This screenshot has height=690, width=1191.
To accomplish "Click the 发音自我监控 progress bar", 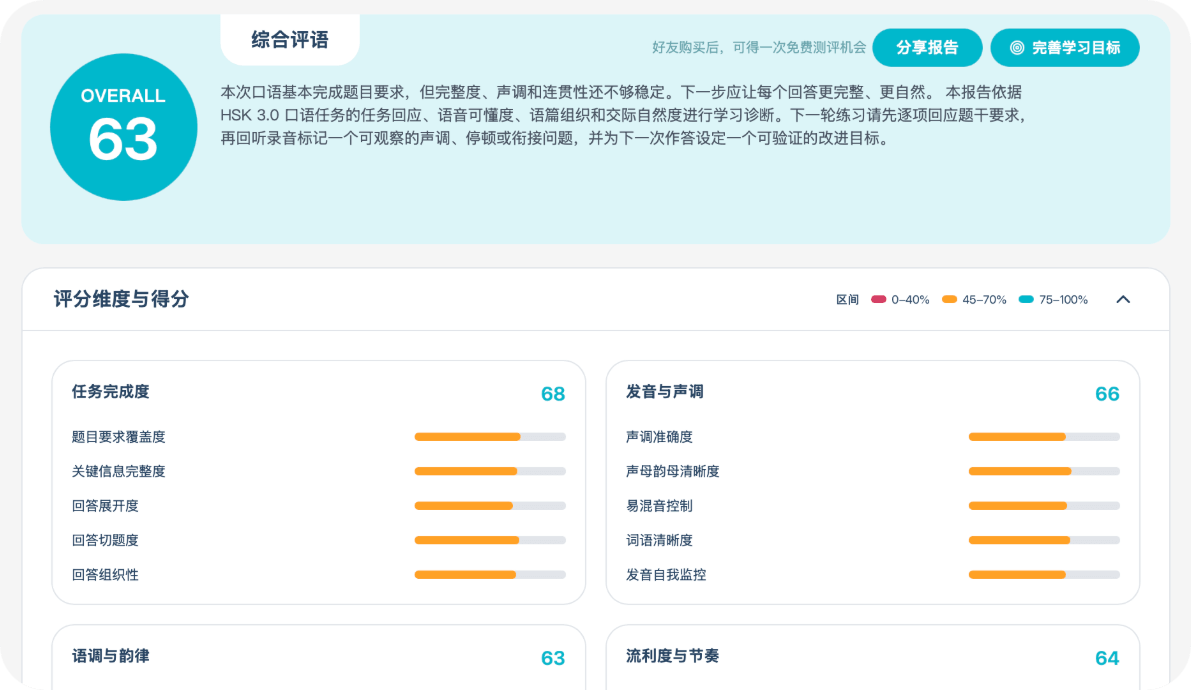I will pos(1044,574).
